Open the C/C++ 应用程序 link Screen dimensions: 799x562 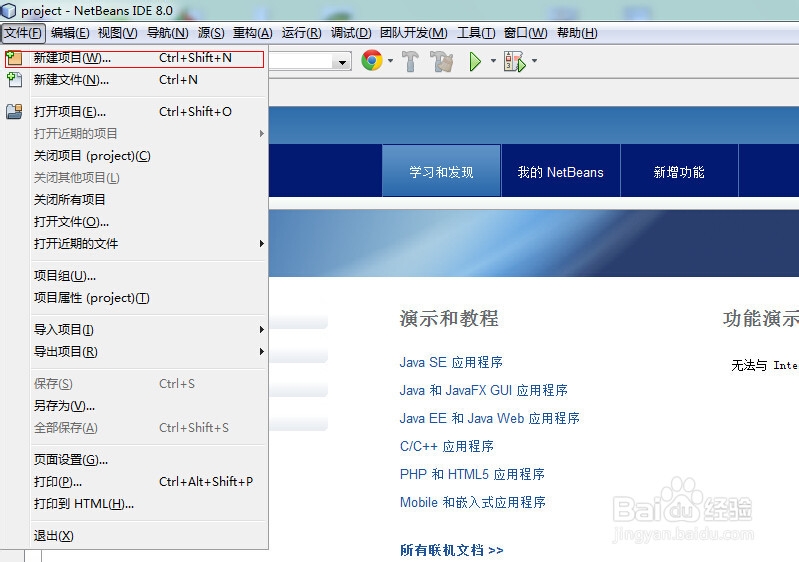pos(447,446)
